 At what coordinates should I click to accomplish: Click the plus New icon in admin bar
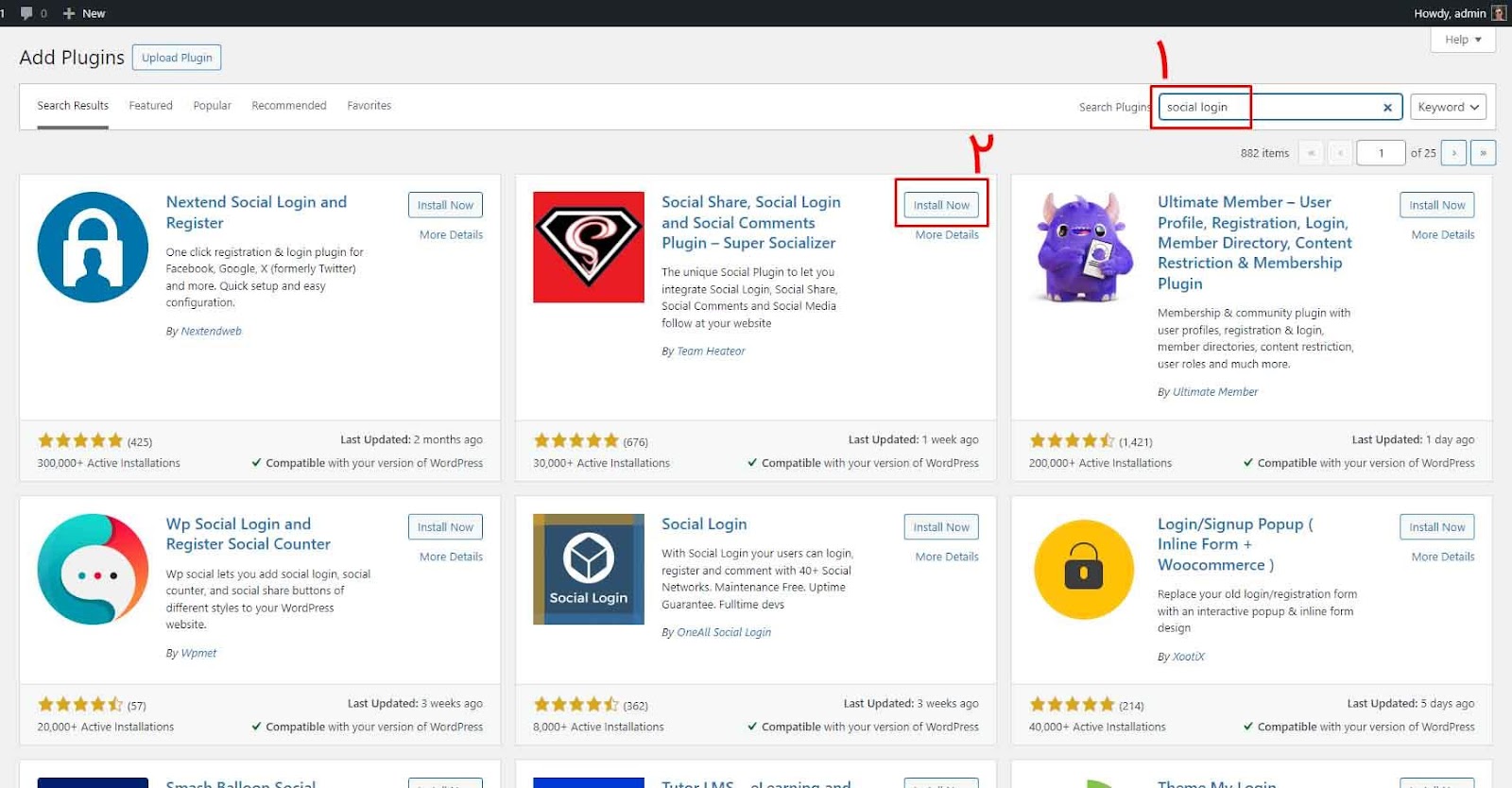pyautogui.click(x=69, y=13)
